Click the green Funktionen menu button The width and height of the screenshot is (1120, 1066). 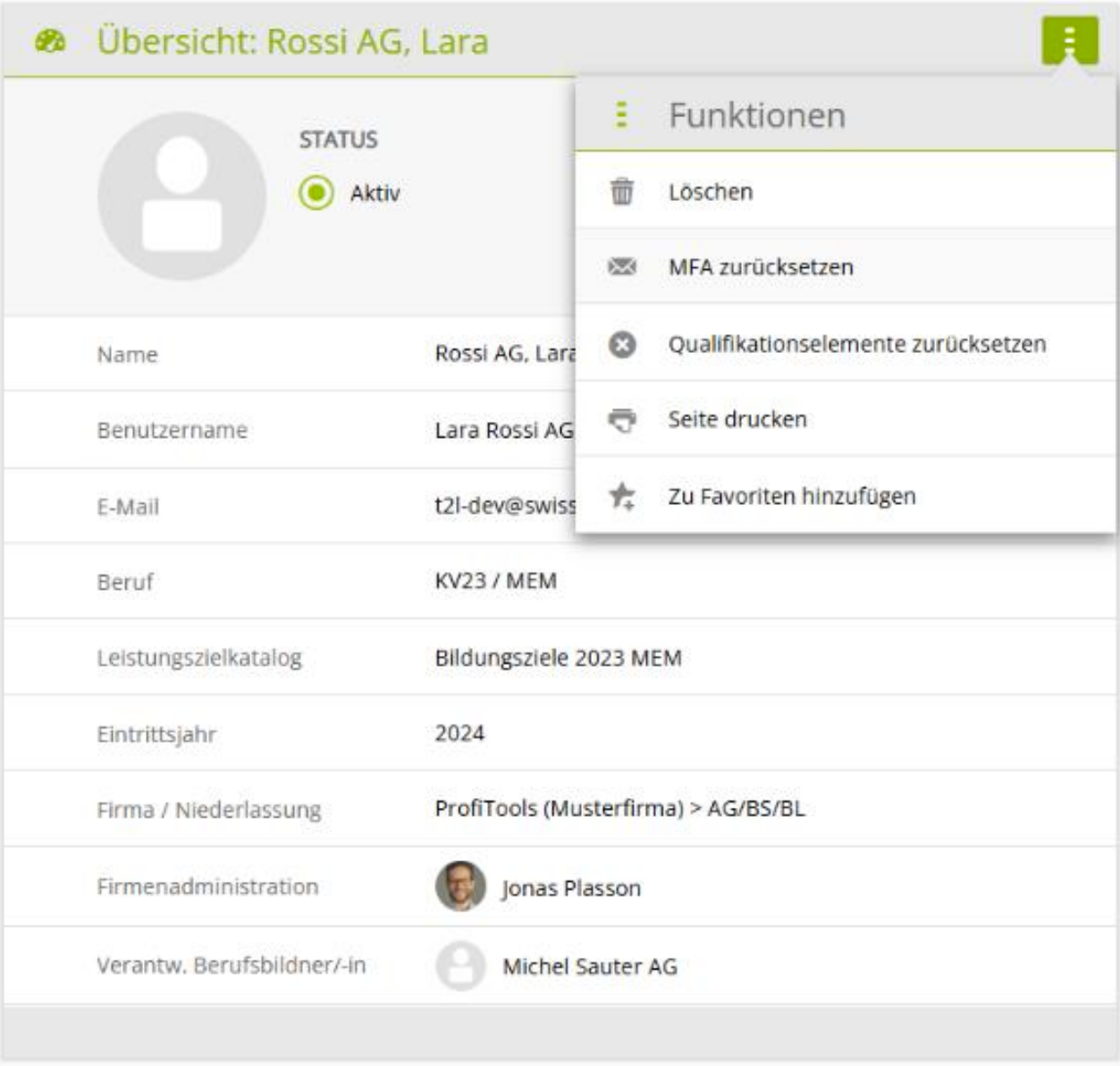pos(1069,40)
